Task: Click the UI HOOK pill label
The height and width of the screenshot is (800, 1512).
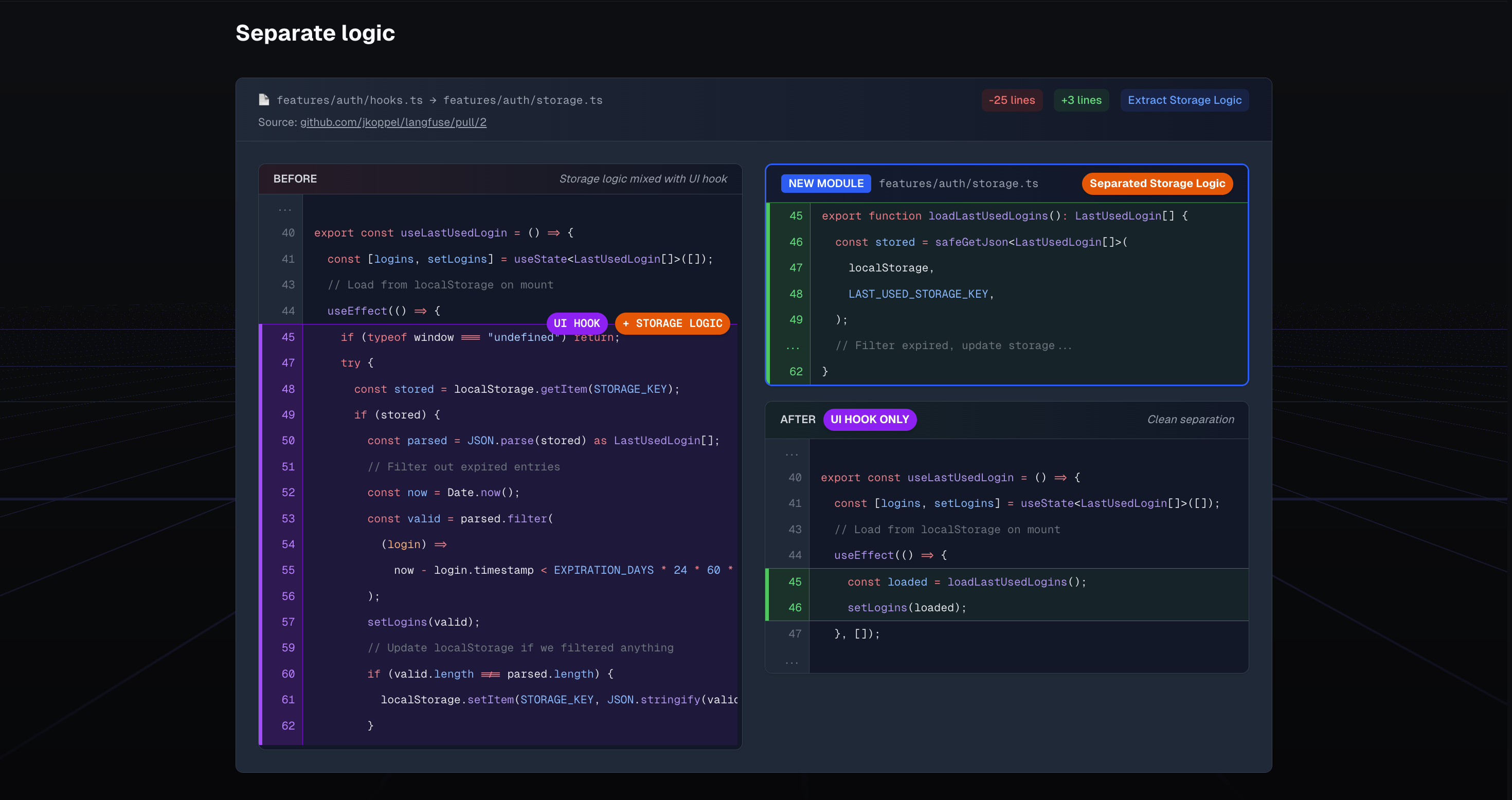Action: (x=577, y=323)
